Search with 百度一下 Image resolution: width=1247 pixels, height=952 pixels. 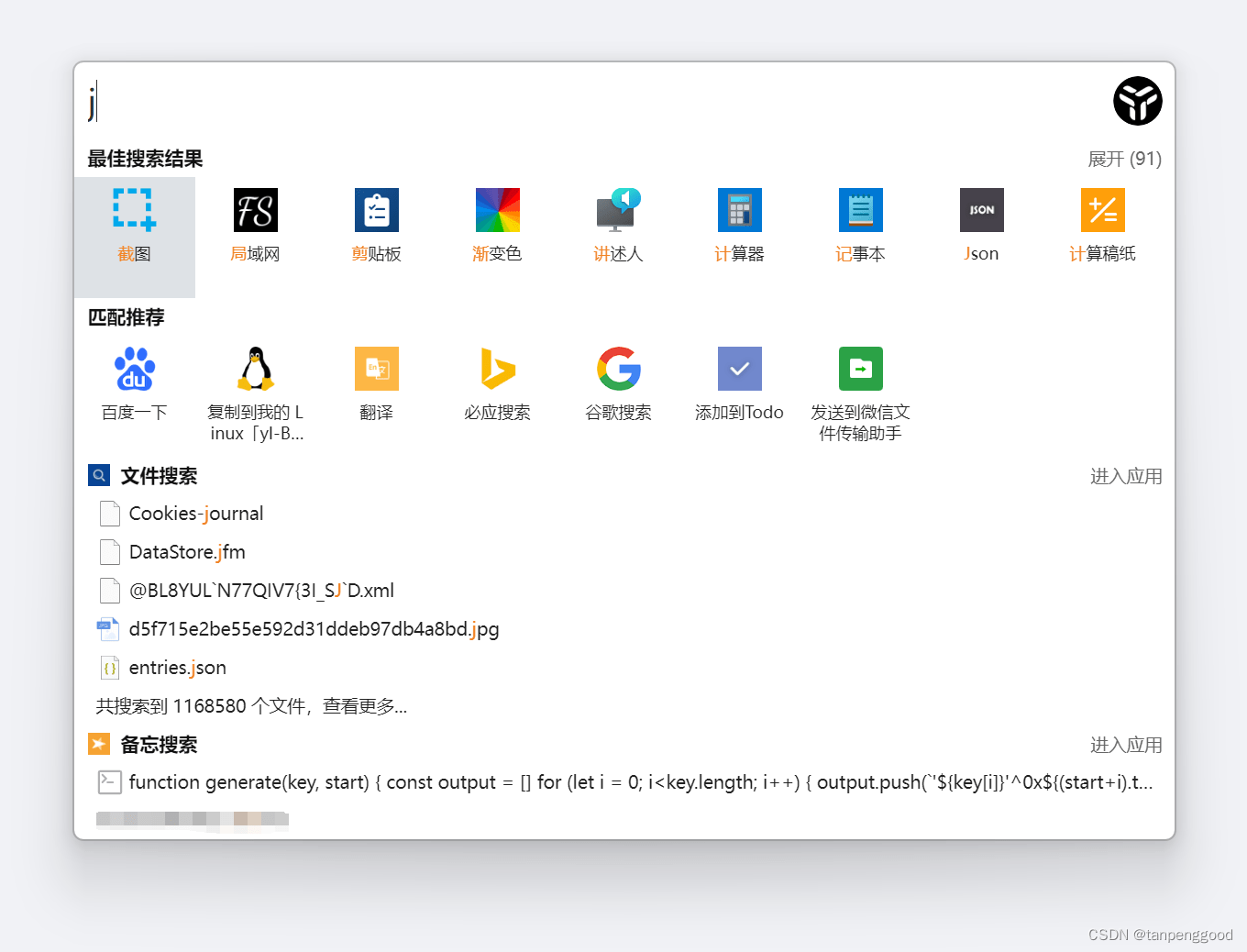(x=134, y=383)
